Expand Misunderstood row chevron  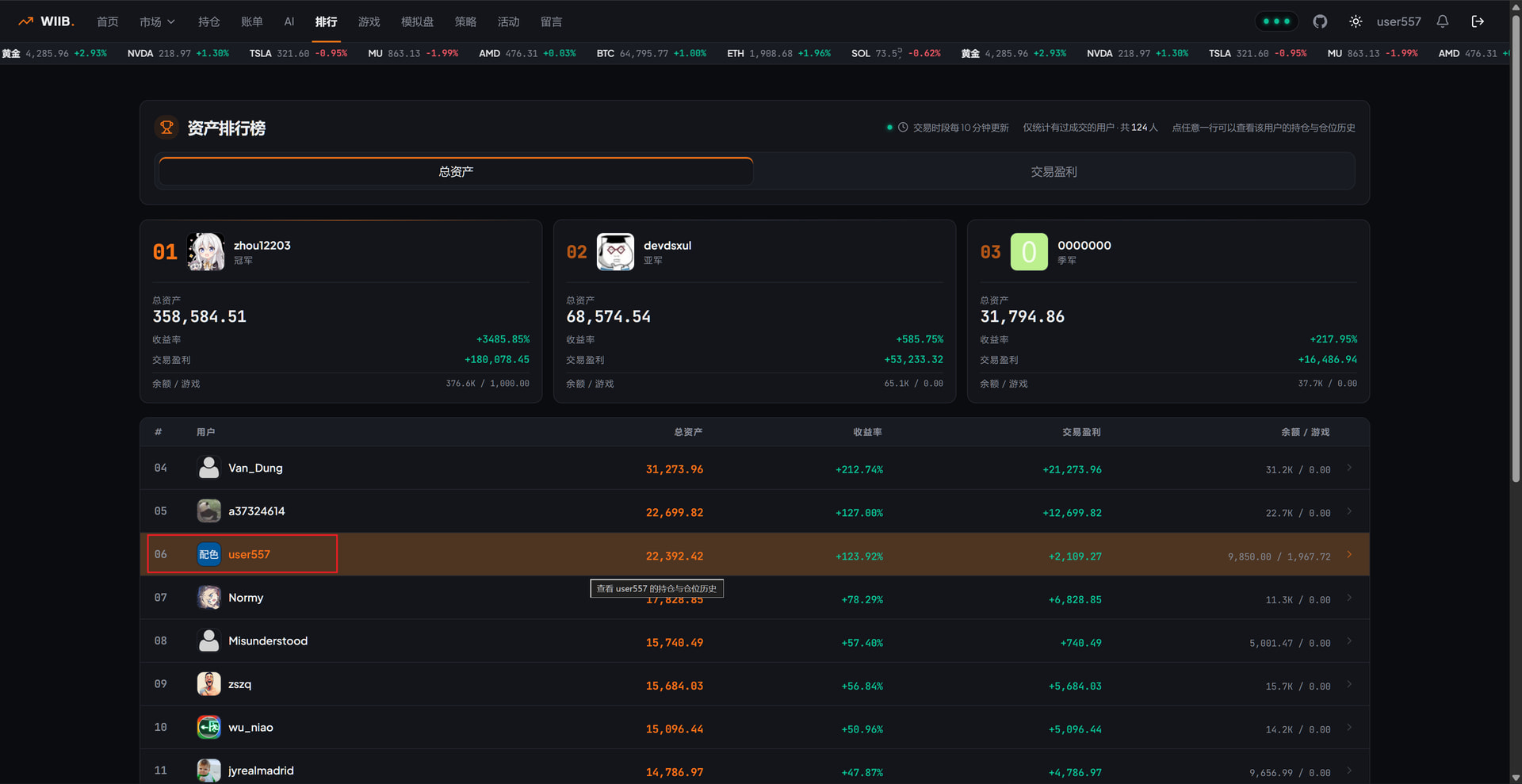point(1349,641)
